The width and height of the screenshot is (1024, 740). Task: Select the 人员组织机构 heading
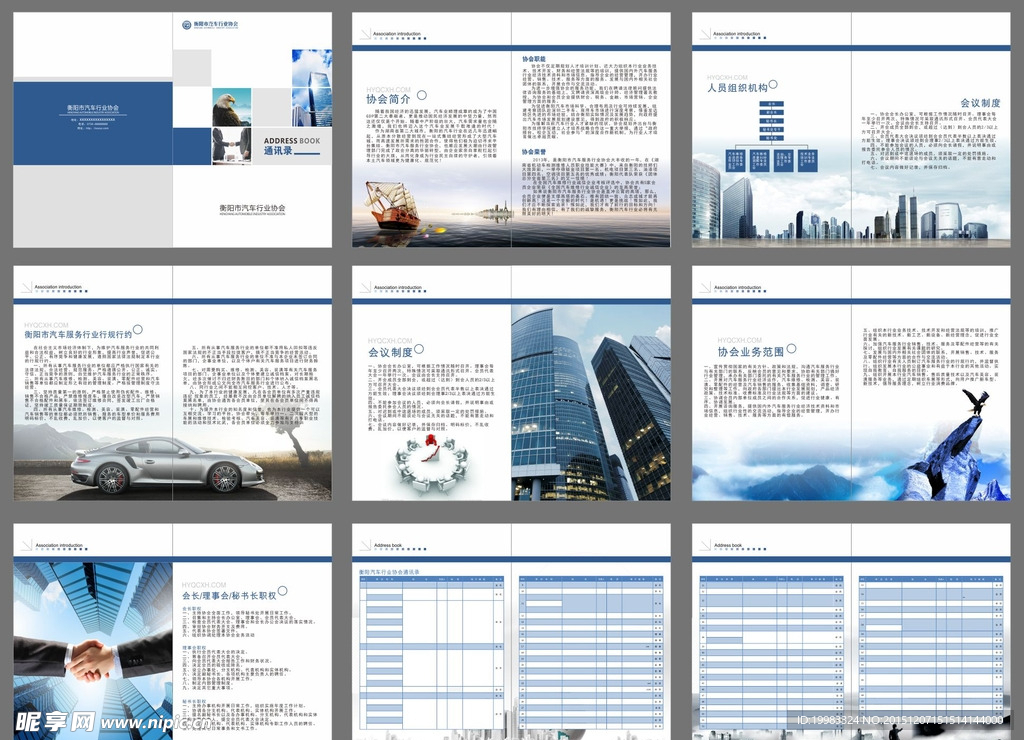pos(737,88)
